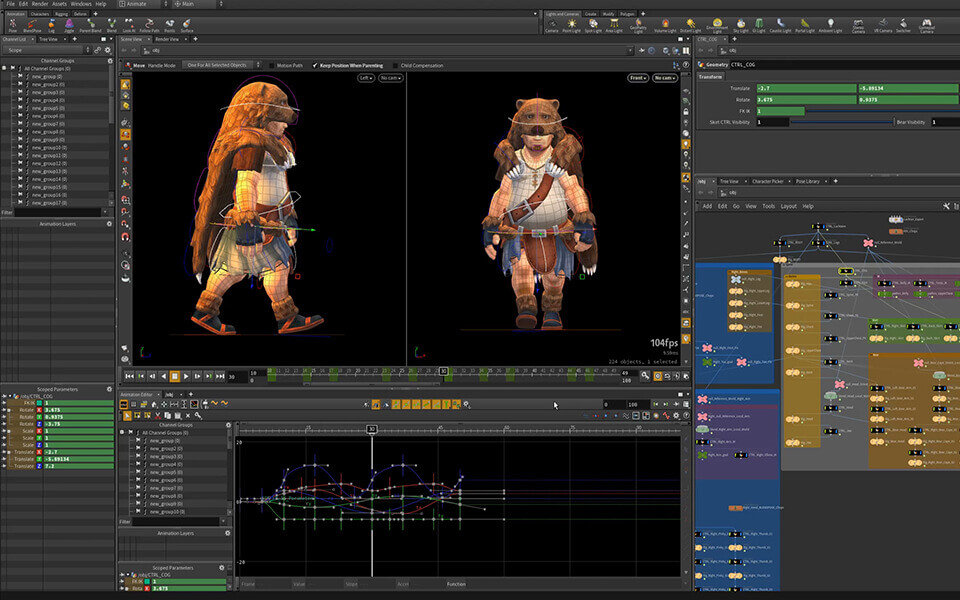Select the Follow Path shelf tool
960x600 pixels.
(x=149, y=25)
